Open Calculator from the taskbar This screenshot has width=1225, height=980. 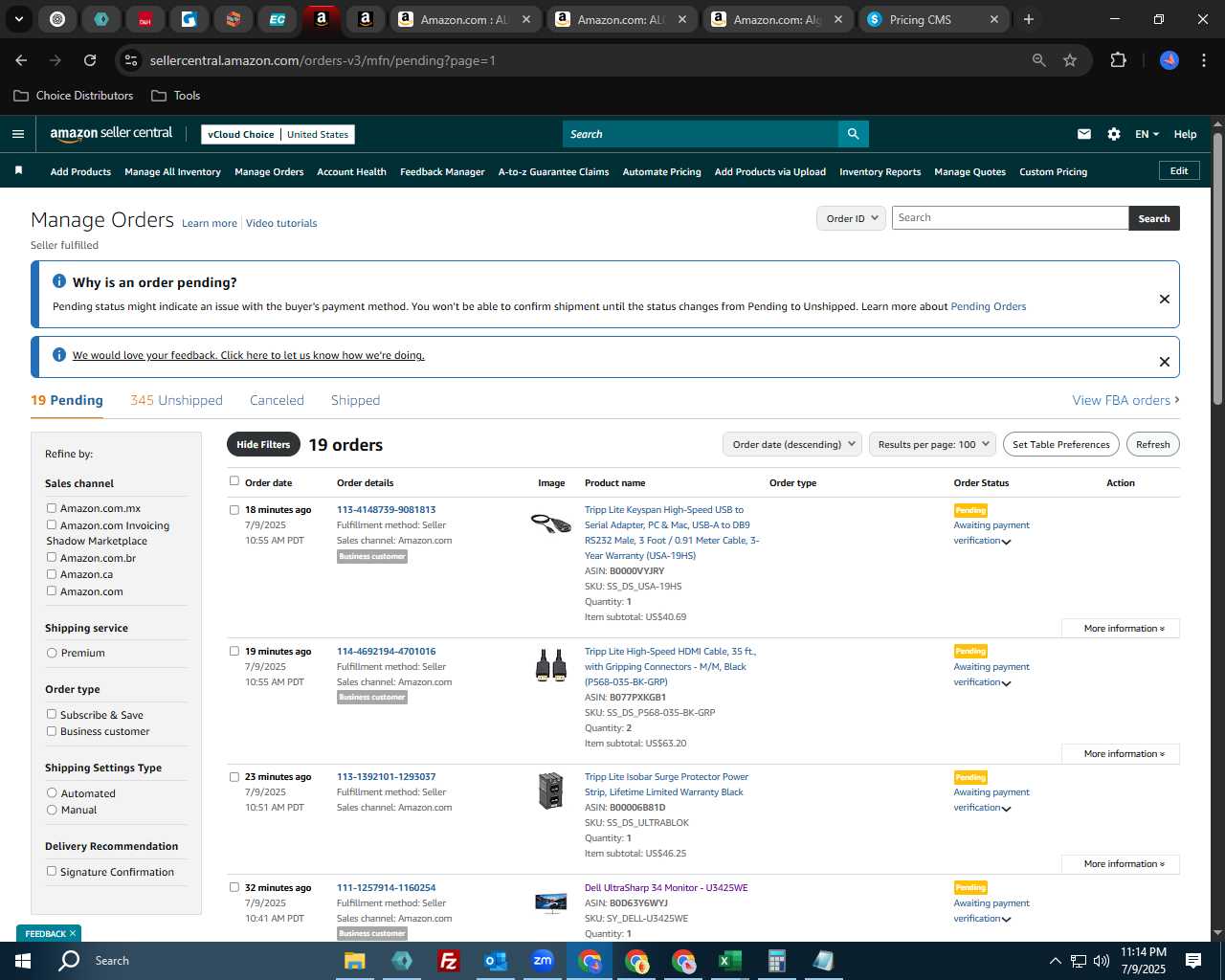(776, 961)
